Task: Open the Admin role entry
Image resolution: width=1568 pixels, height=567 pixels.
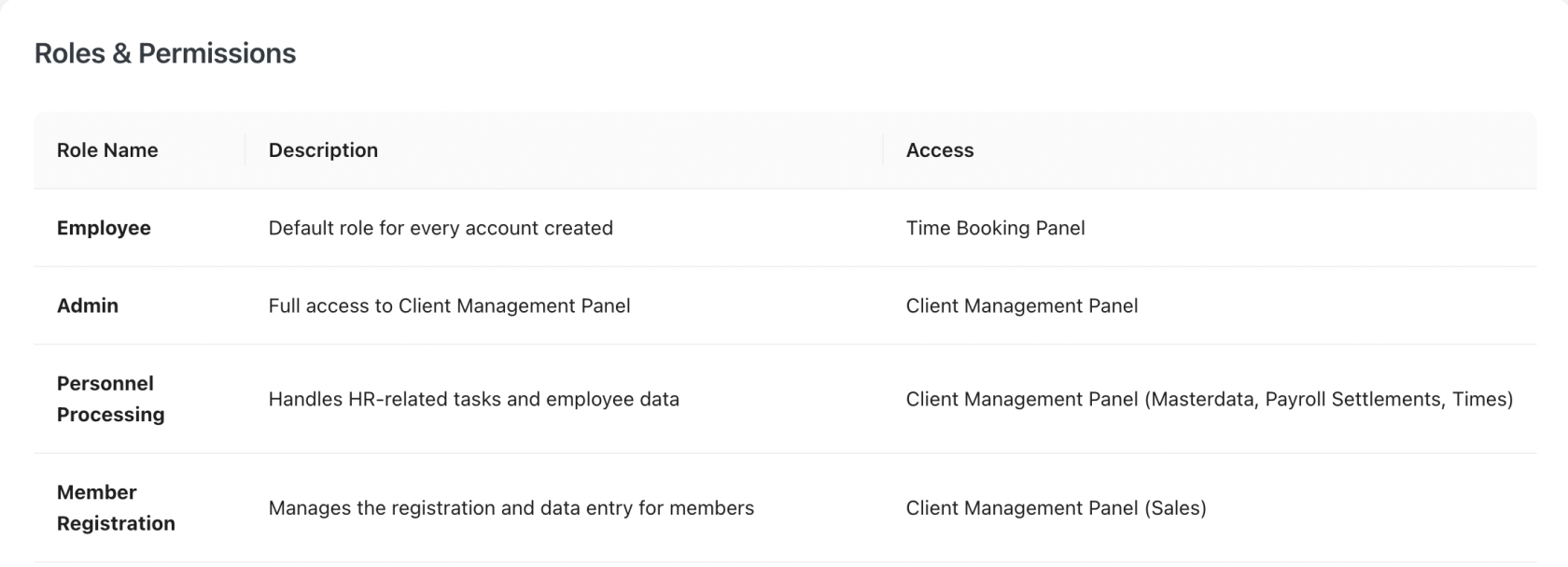Action: tap(88, 305)
